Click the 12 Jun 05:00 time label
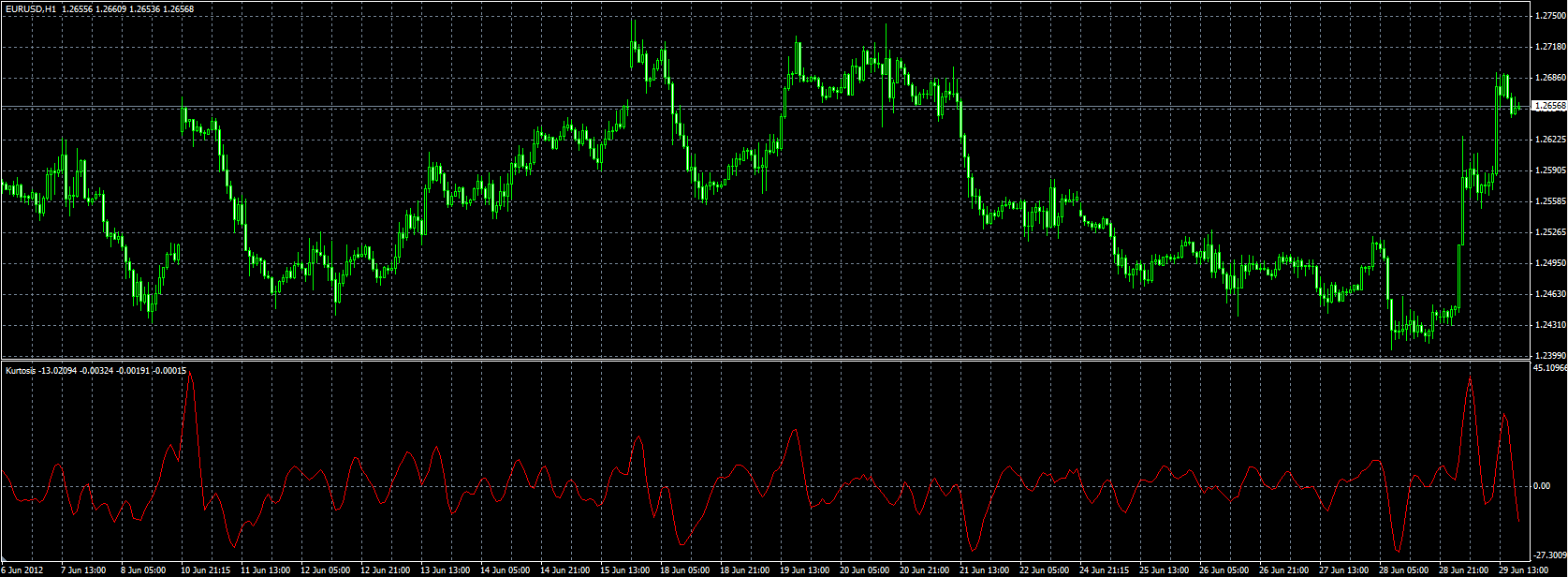The width and height of the screenshot is (1568, 577). click(x=325, y=570)
